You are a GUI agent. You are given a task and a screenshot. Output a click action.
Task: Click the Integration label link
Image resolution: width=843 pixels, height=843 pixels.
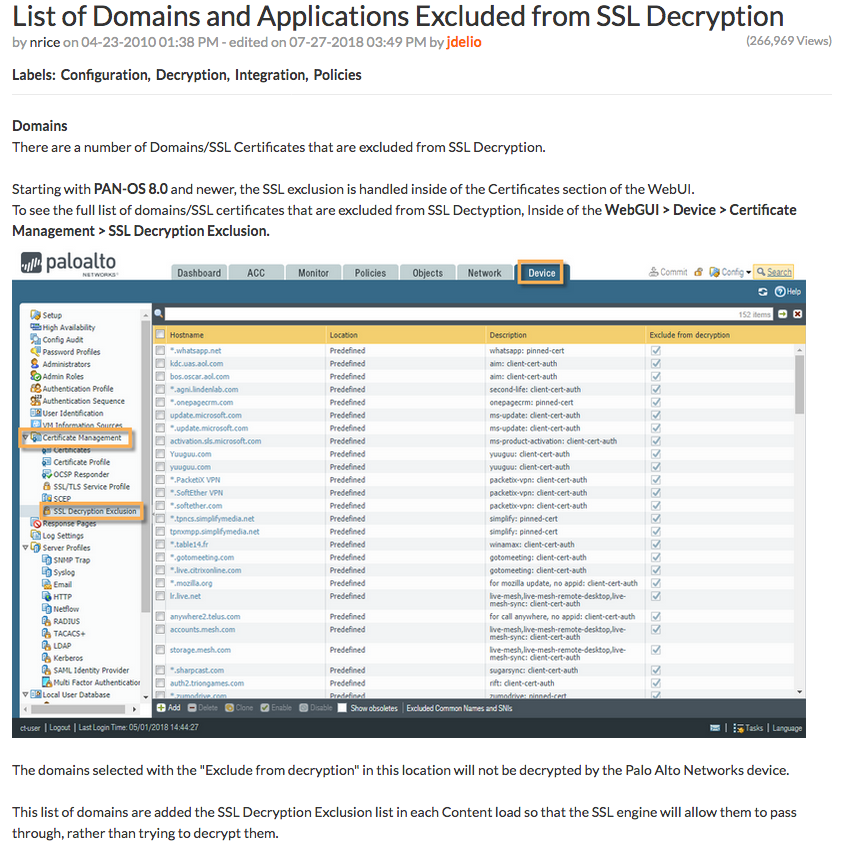271,75
